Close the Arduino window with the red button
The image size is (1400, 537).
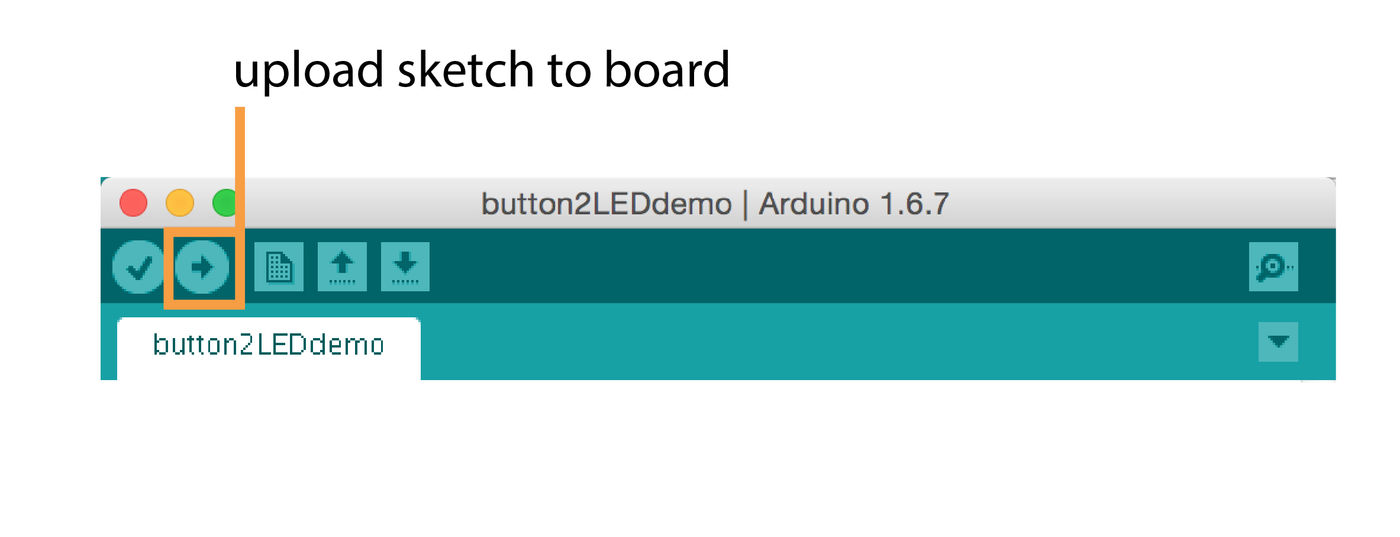tap(133, 203)
